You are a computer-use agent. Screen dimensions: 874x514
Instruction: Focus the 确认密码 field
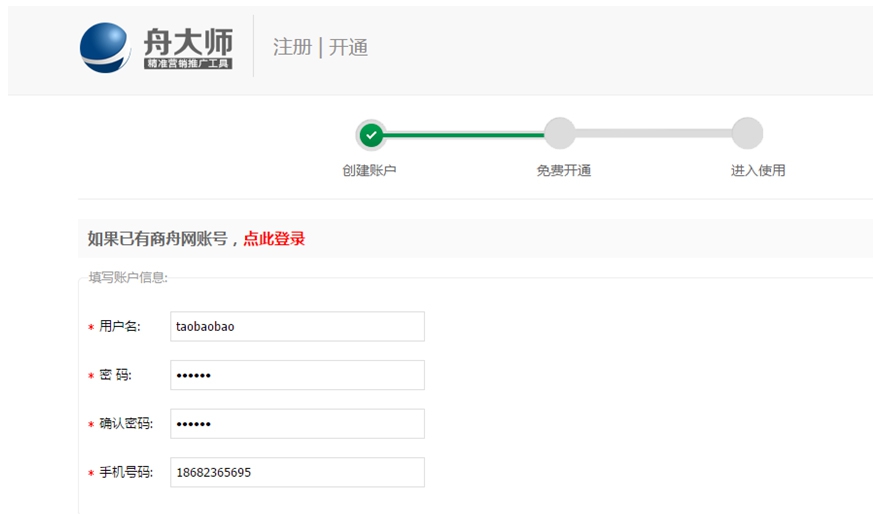click(x=297, y=423)
